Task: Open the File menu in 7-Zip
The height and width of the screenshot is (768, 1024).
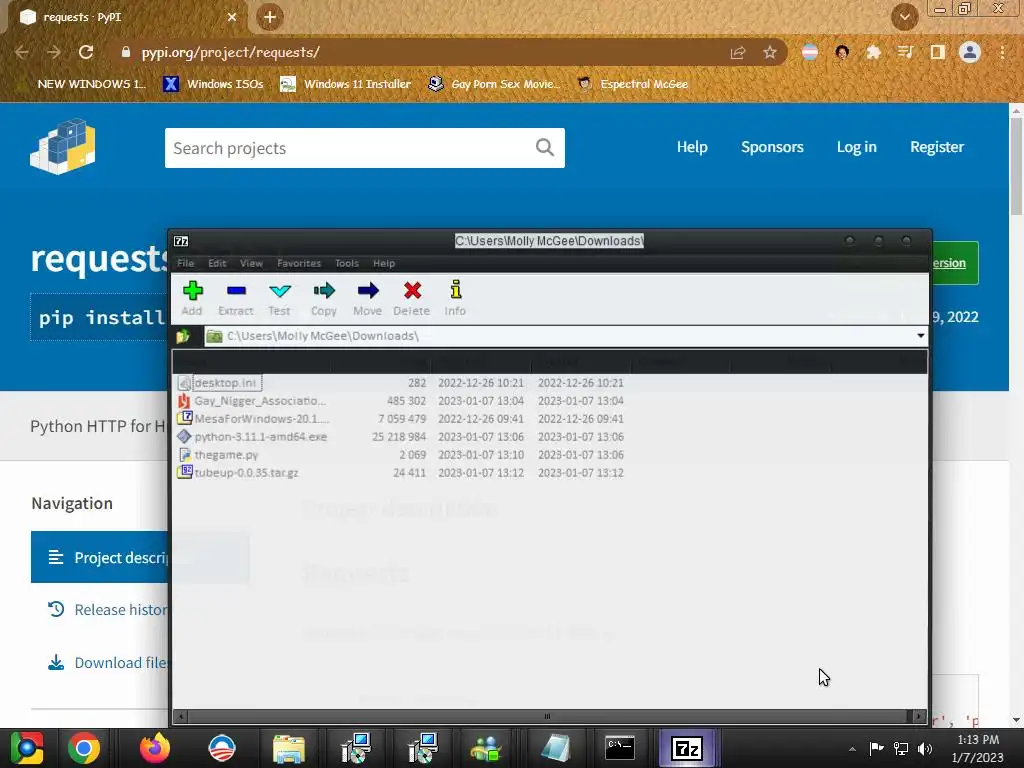Action: (186, 263)
